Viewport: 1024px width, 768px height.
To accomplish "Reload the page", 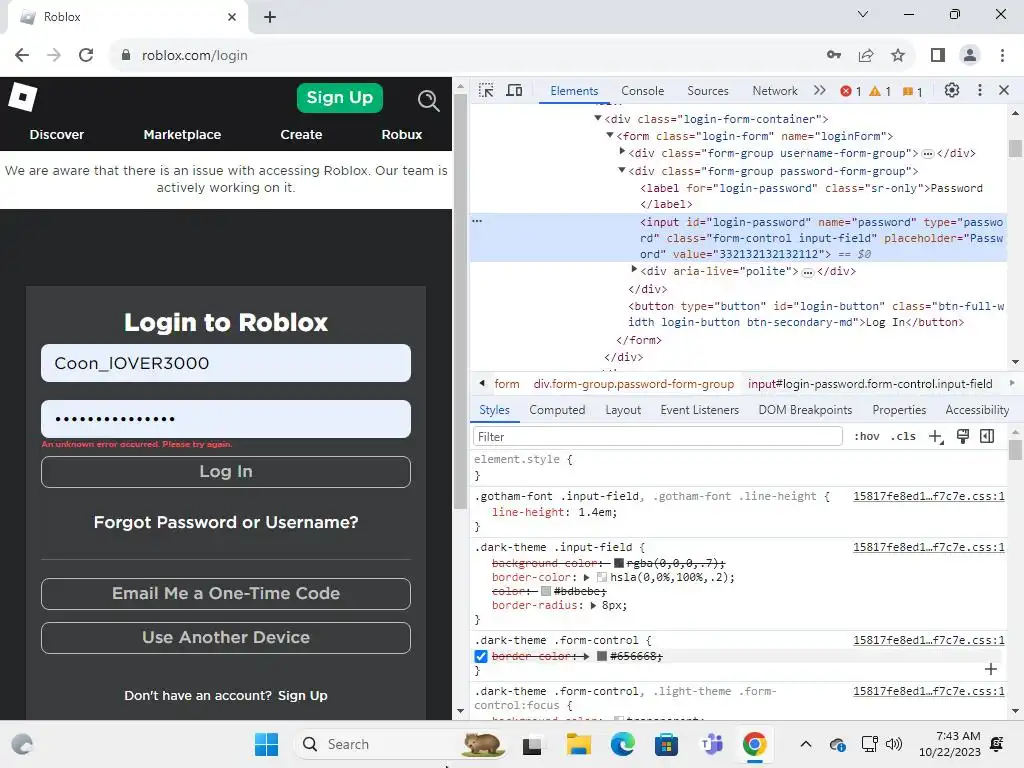I will coord(86,55).
